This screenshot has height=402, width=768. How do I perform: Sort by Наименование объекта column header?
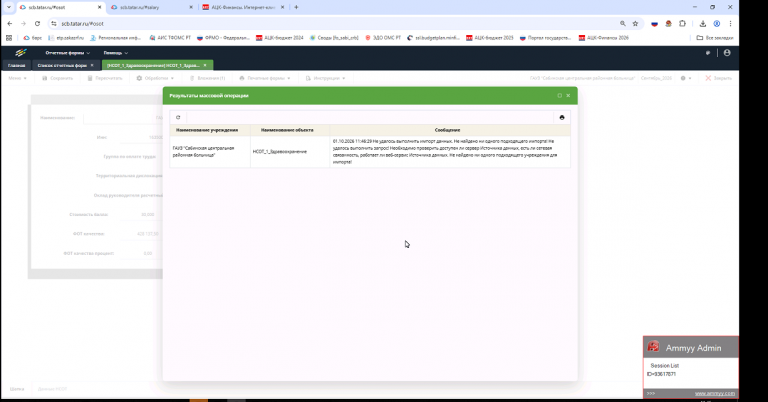click(x=289, y=130)
